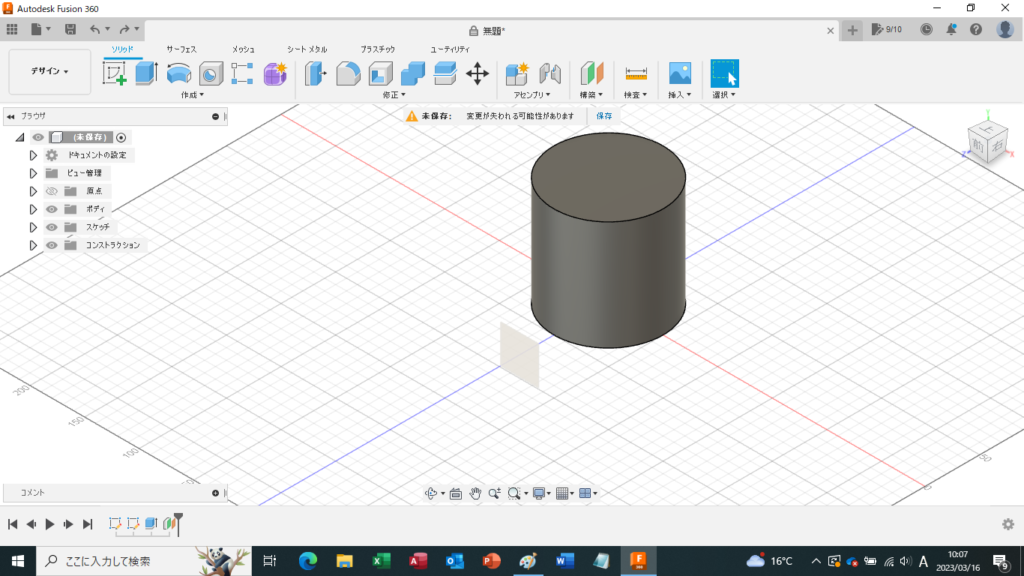Click the 保存 link in warning bar
The height and width of the screenshot is (576, 1024).
pyautogui.click(x=604, y=116)
